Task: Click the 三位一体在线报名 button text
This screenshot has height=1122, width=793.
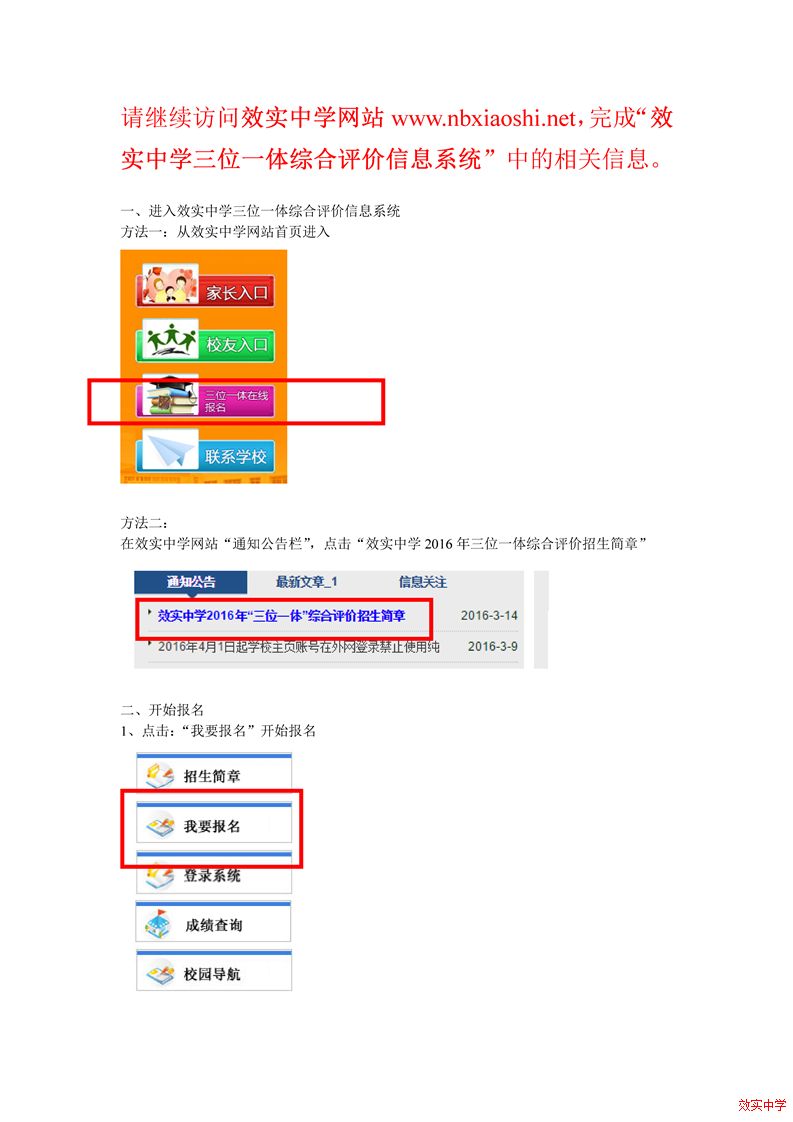Action: click(x=236, y=401)
